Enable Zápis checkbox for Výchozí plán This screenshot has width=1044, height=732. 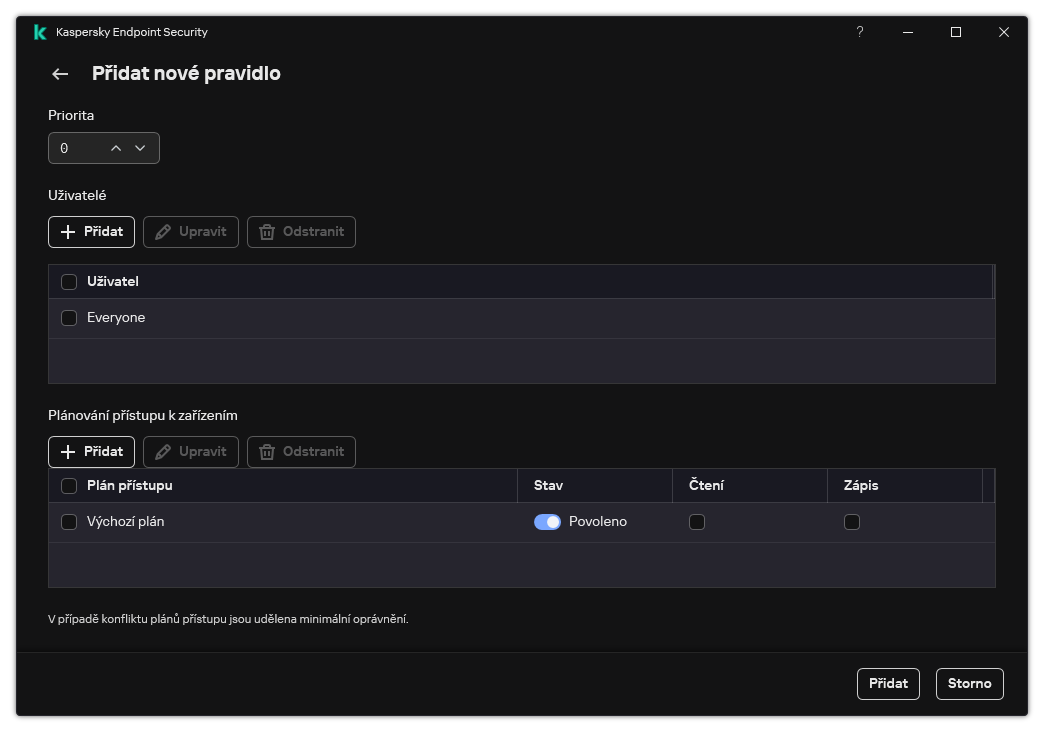(852, 522)
